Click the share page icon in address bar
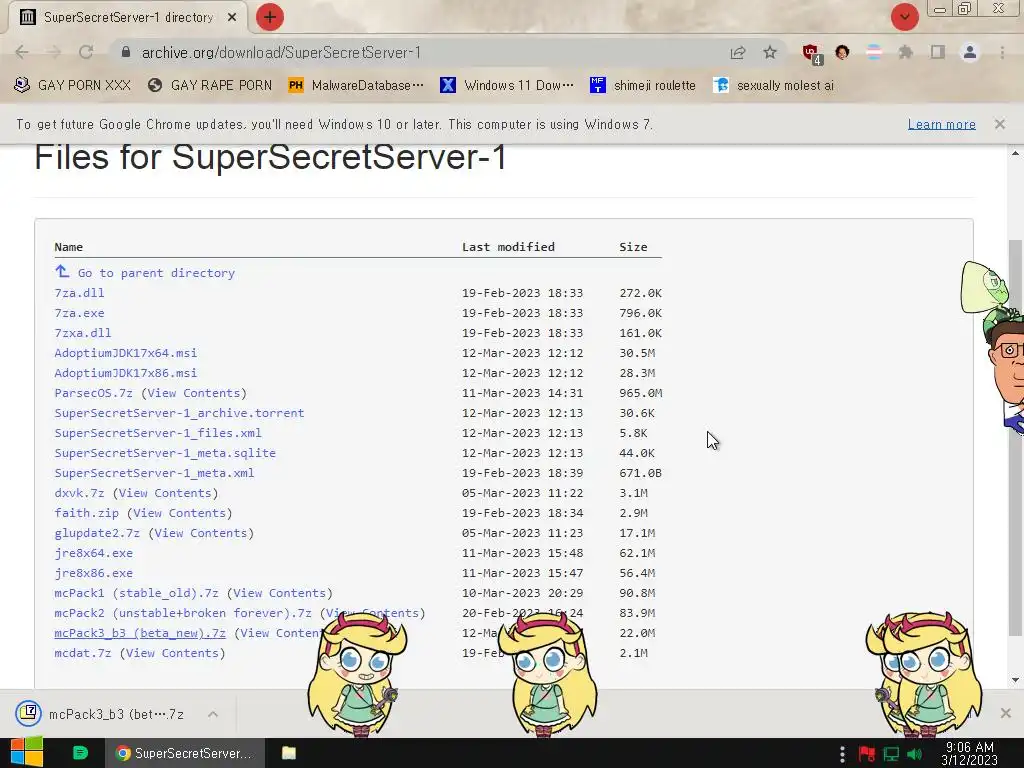Screen dimensions: 1024x768 pos(738,52)
